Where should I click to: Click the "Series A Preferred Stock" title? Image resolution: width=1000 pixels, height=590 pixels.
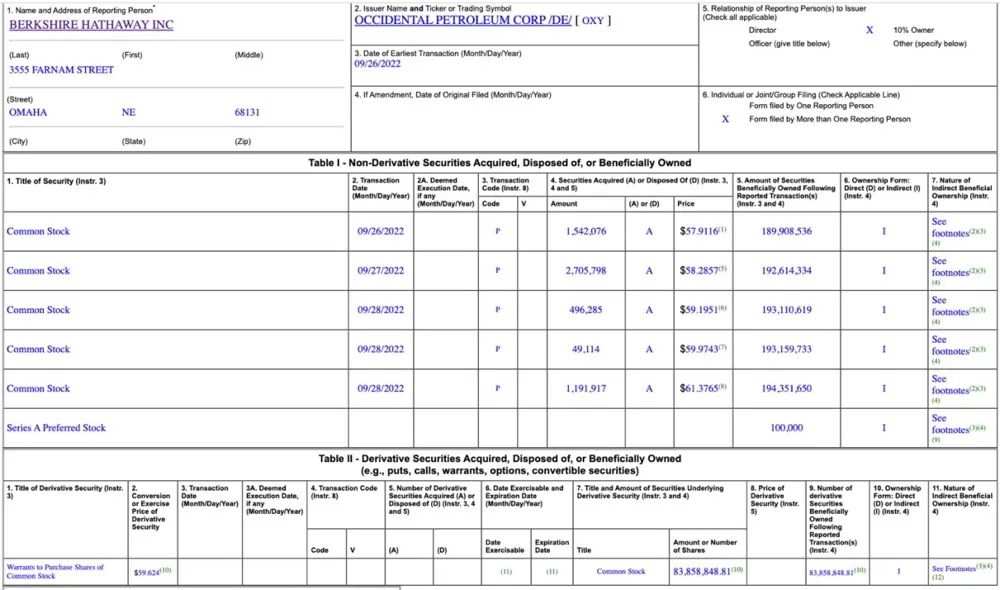pyautogui.click(x=56, y=428)
